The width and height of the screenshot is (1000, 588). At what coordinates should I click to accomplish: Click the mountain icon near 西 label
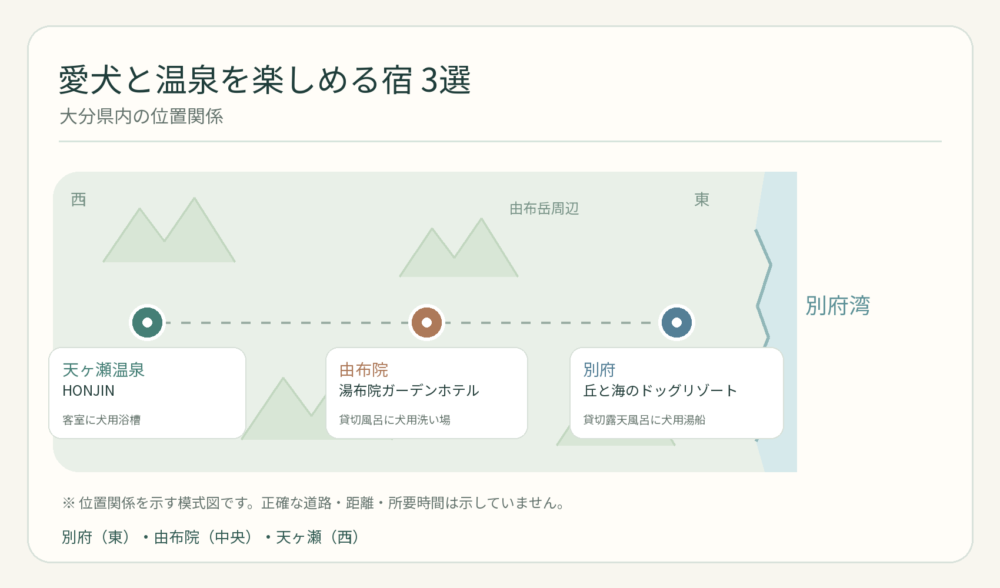tap(169, 230)
